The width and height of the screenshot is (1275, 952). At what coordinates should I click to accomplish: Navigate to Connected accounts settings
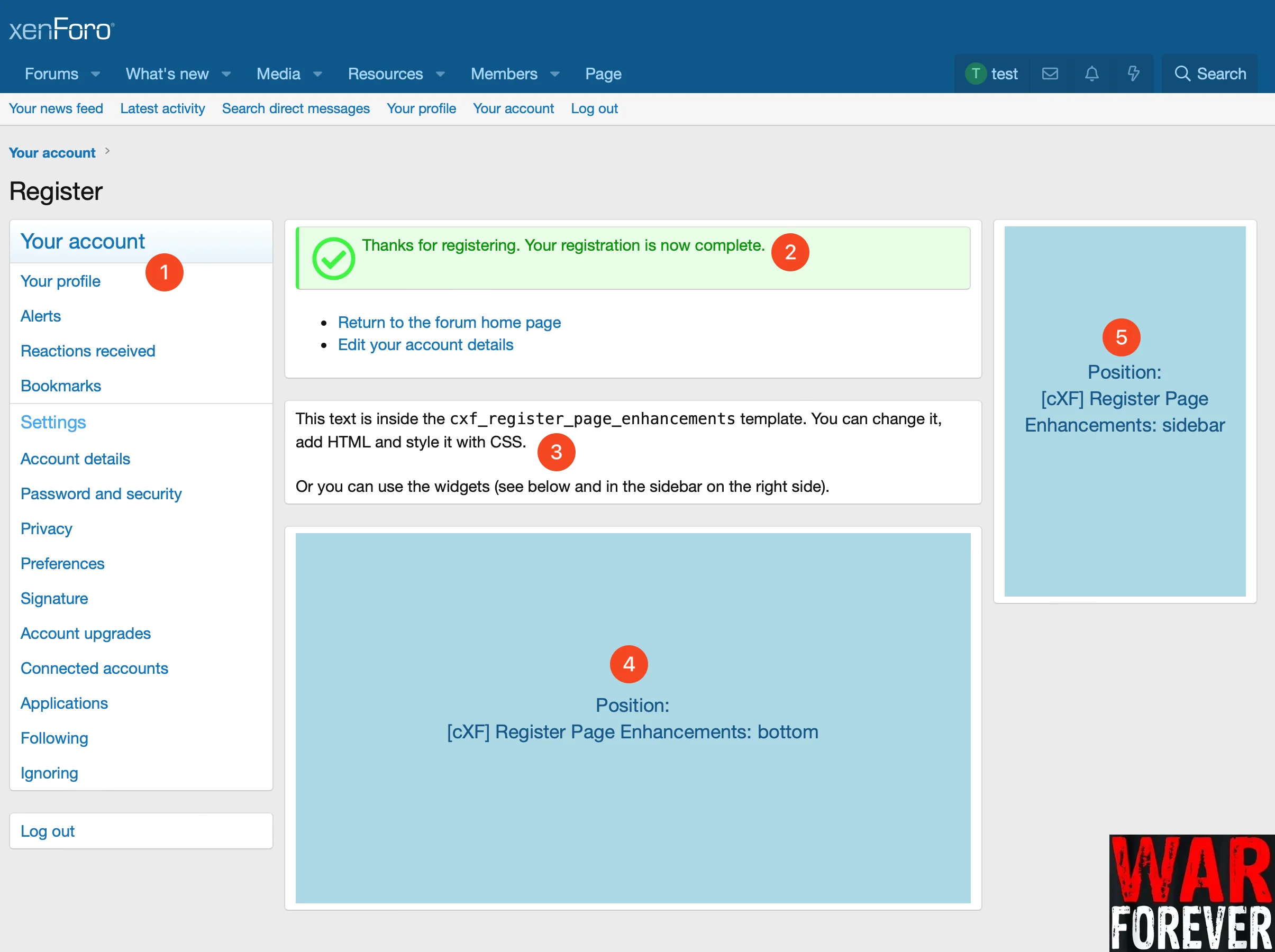(94, 668)
